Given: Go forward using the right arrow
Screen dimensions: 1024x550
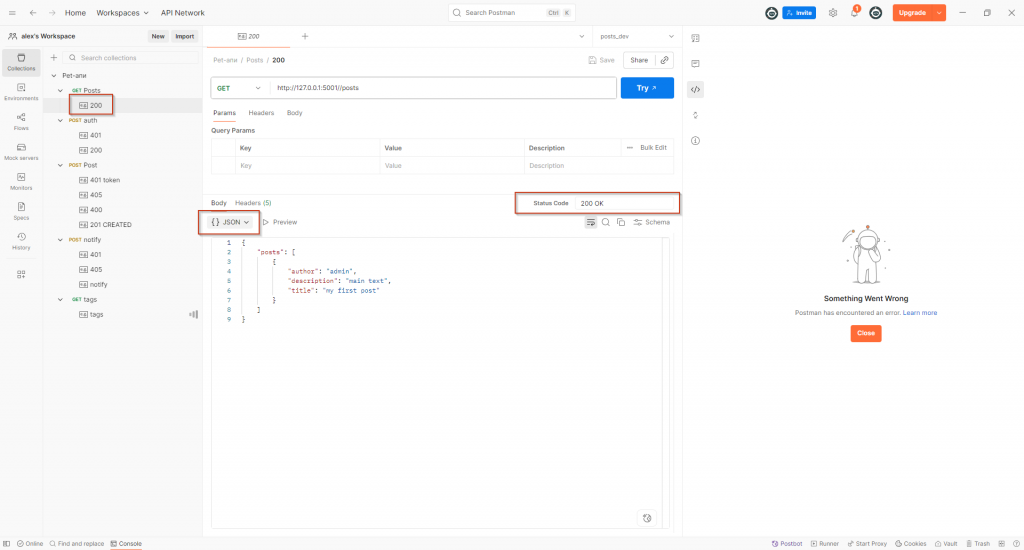Looking at the screenshot, I should tap(52, 12).
